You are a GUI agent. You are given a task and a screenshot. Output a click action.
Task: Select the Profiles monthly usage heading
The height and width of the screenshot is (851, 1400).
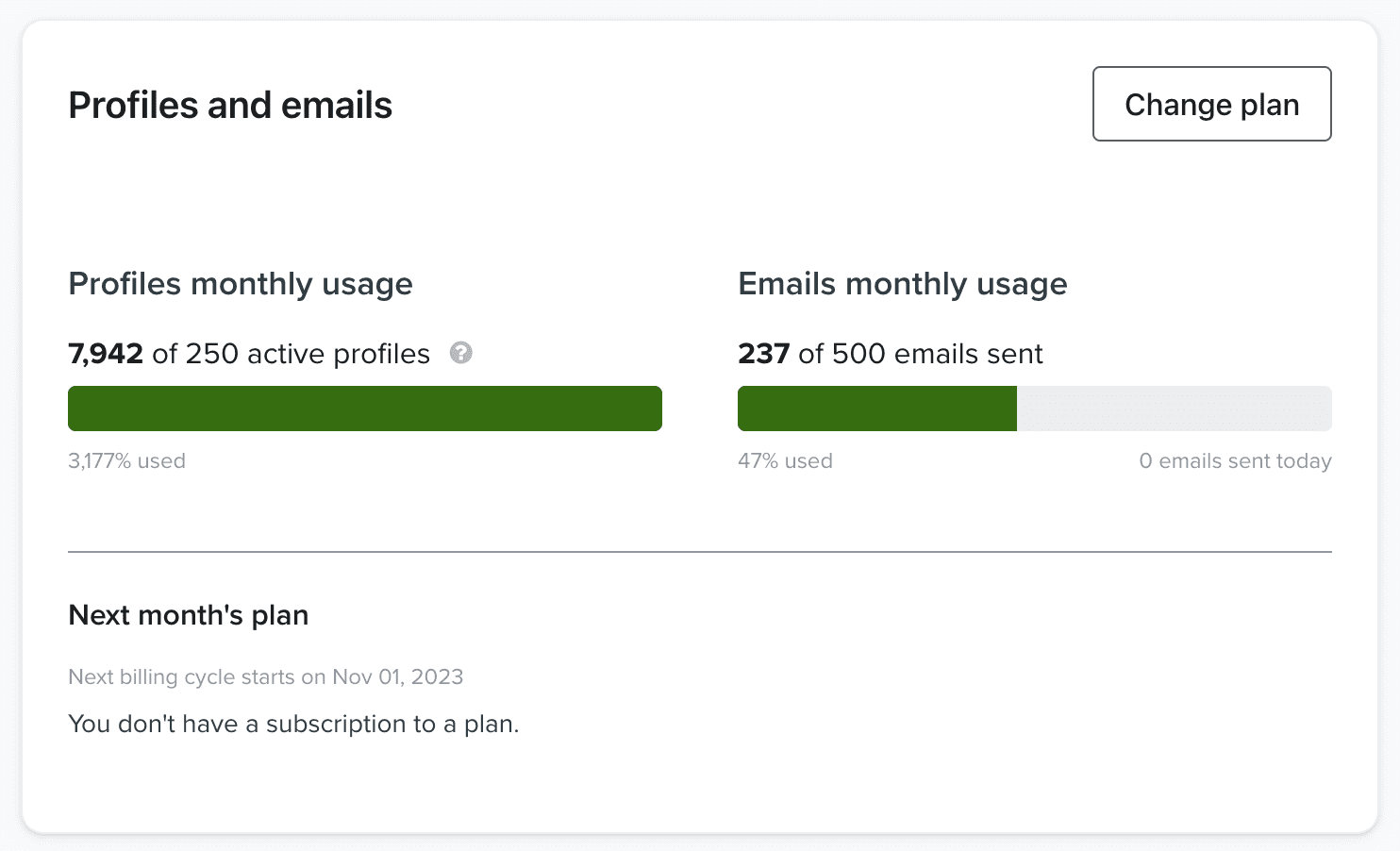[x=240, y=283]
